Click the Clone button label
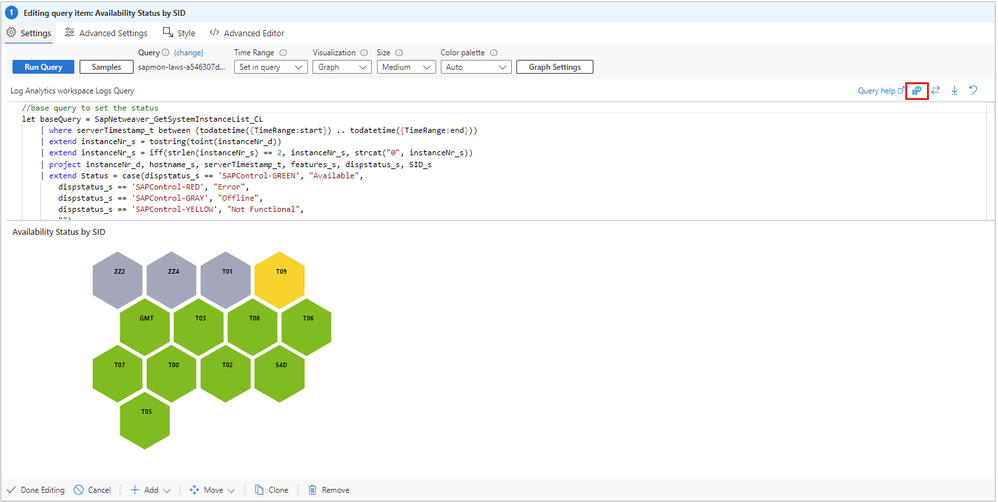Viewport: 998px width, 502px height. click(278, 490)
